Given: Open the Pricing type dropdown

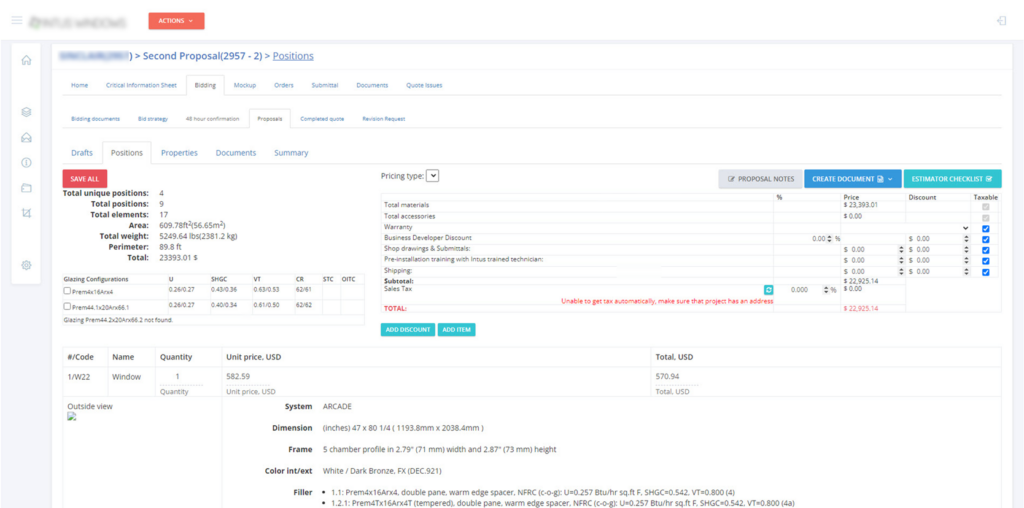Looking at the screenshot, I should pyautogui.click(x=432, y=176).
